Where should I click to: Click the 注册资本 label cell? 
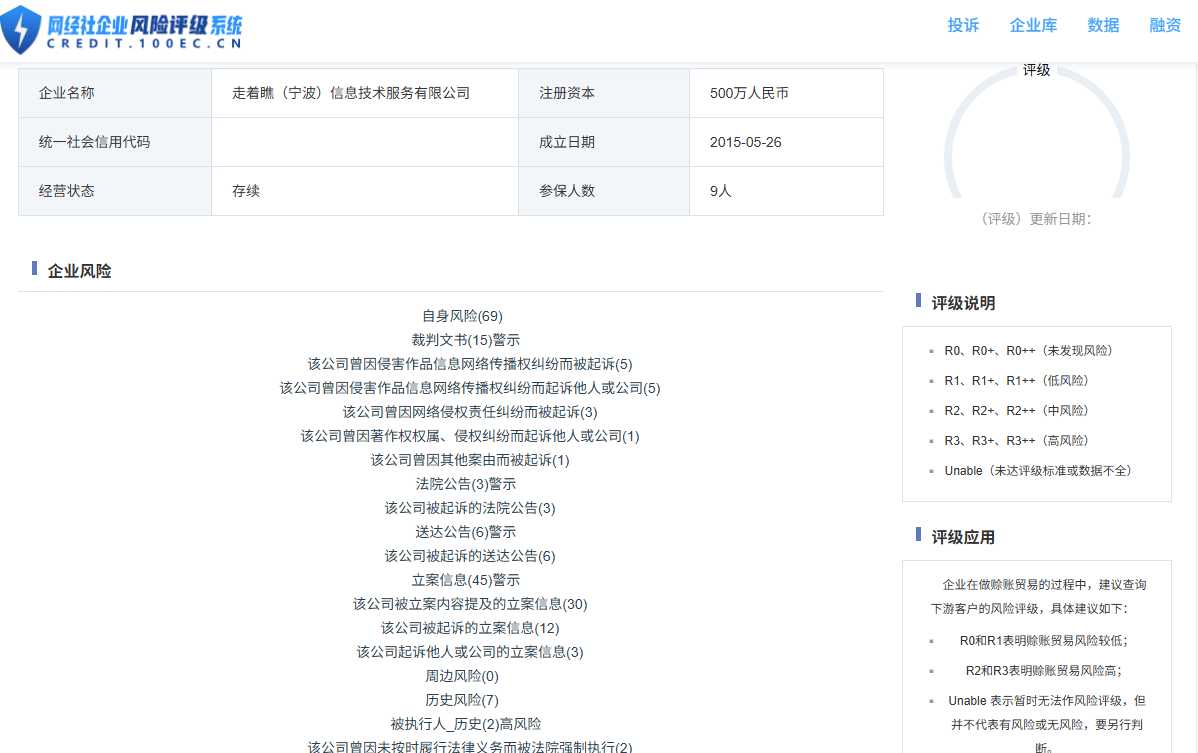pos(604,93)
